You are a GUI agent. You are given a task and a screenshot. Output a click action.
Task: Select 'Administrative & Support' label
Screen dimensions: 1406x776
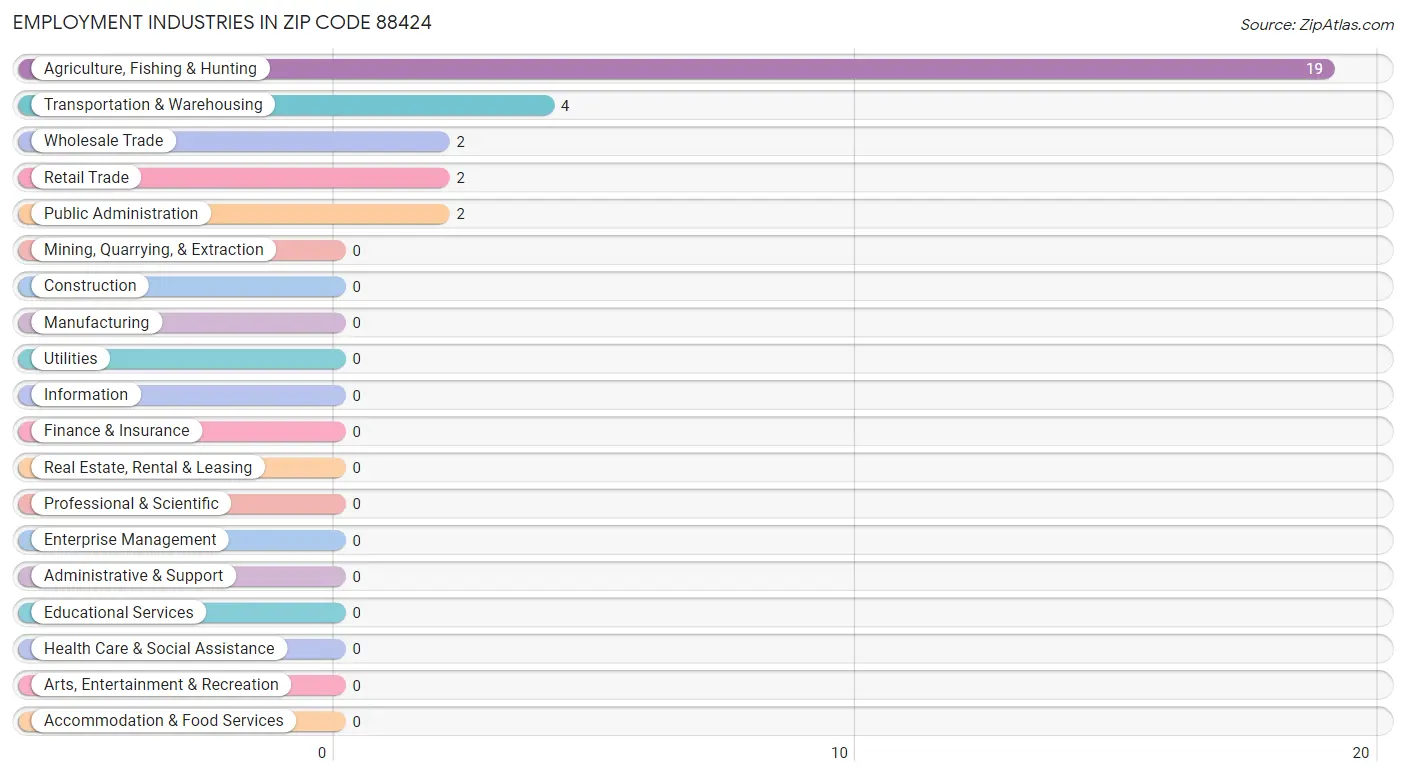pyautogui.click(x=134, y=576)
